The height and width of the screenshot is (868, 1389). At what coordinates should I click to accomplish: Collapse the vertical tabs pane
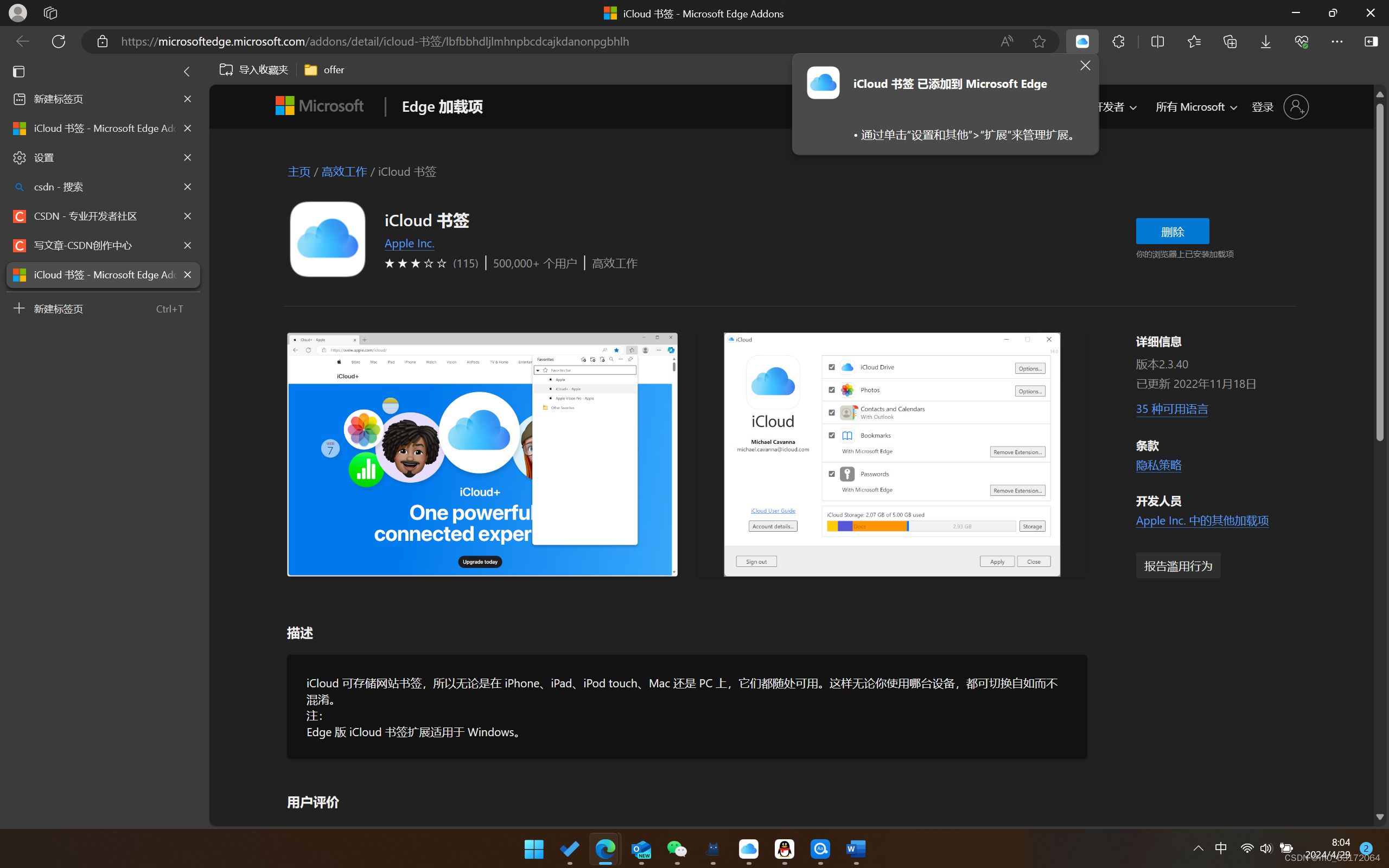click(187, 71)
